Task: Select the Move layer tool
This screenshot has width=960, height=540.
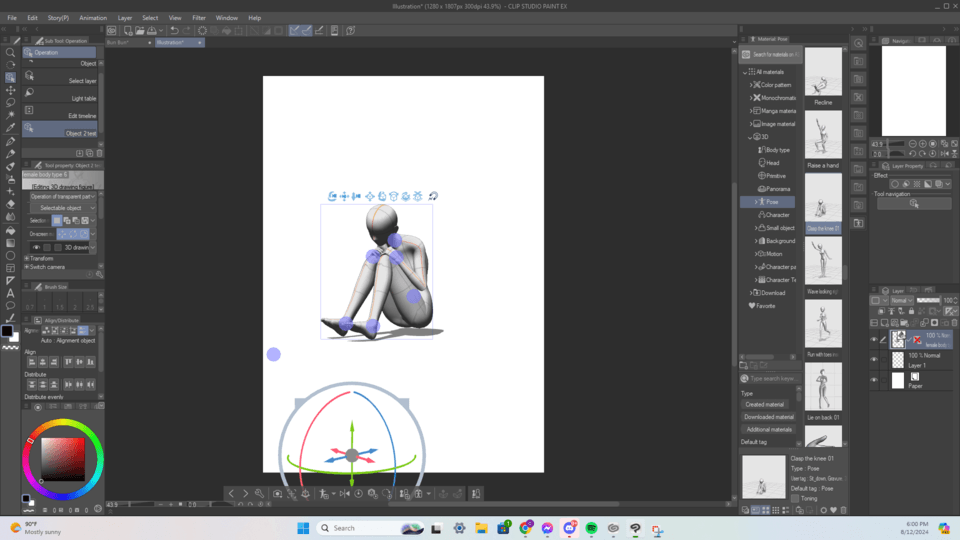Action: [x=10, y=90]
